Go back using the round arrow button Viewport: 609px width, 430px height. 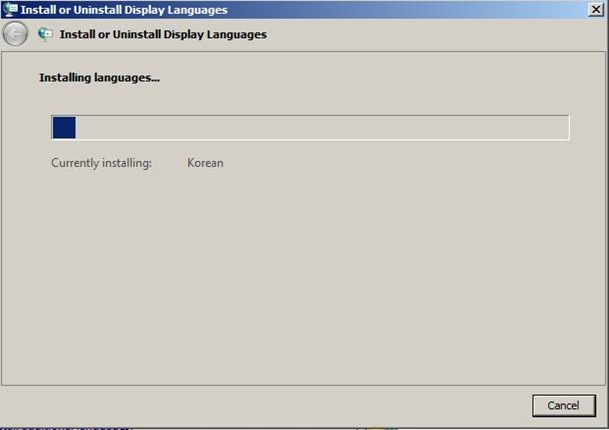click(15, 34)
